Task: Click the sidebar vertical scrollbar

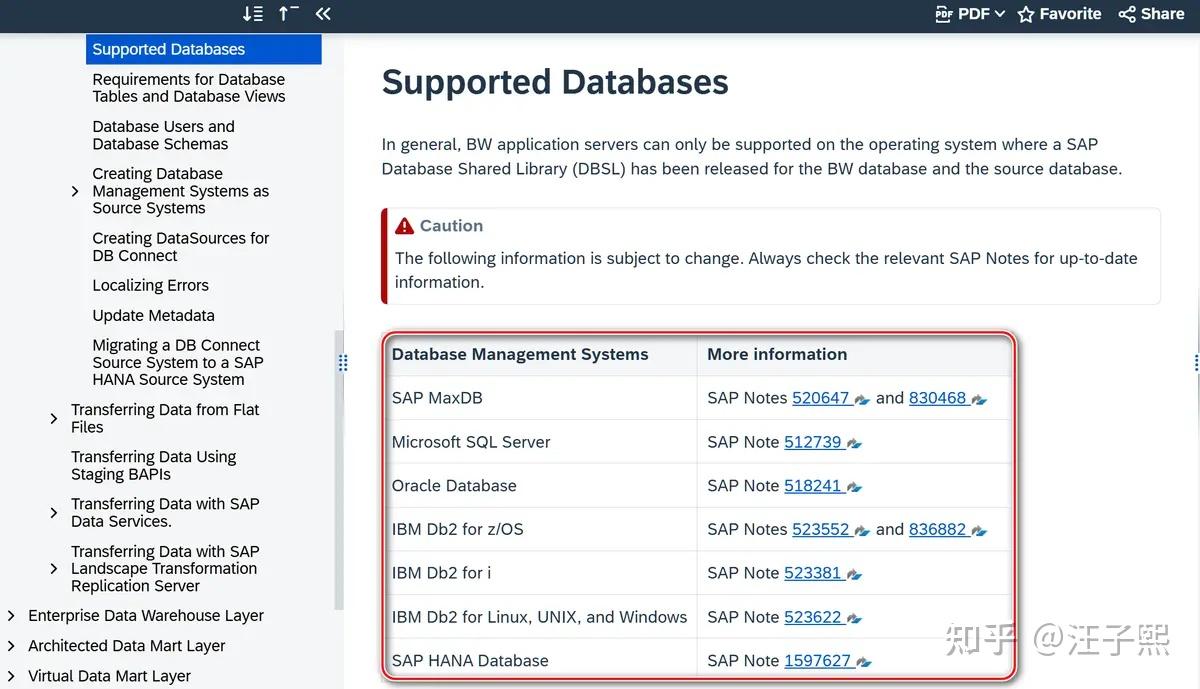Action: click(338, 469)
